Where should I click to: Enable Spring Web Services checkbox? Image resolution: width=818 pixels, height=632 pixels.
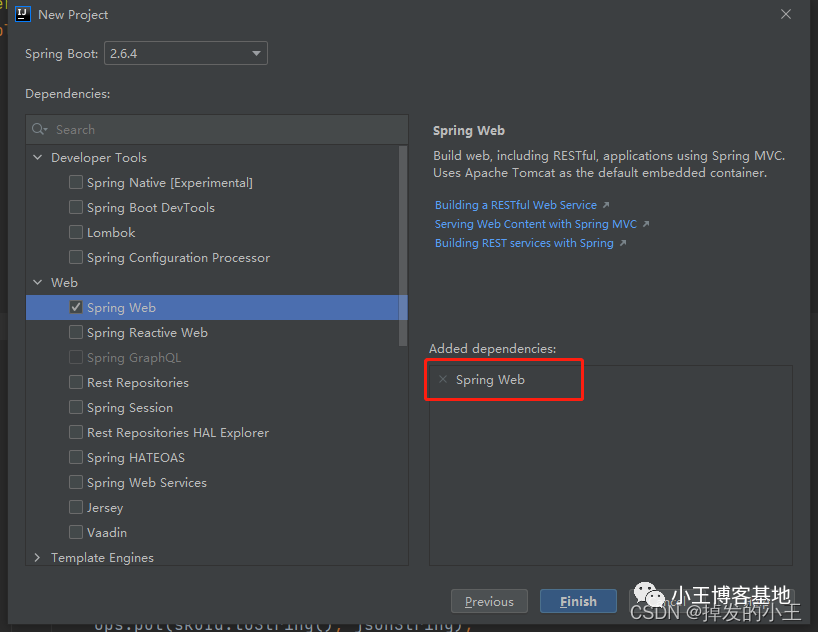(76, 483)
